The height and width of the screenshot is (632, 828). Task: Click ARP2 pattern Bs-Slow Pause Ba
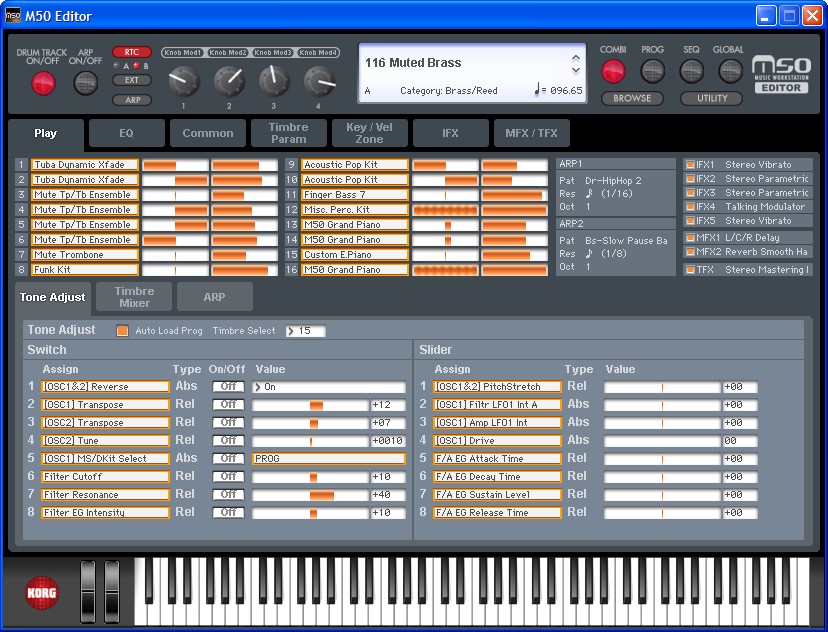pos(626,241)
